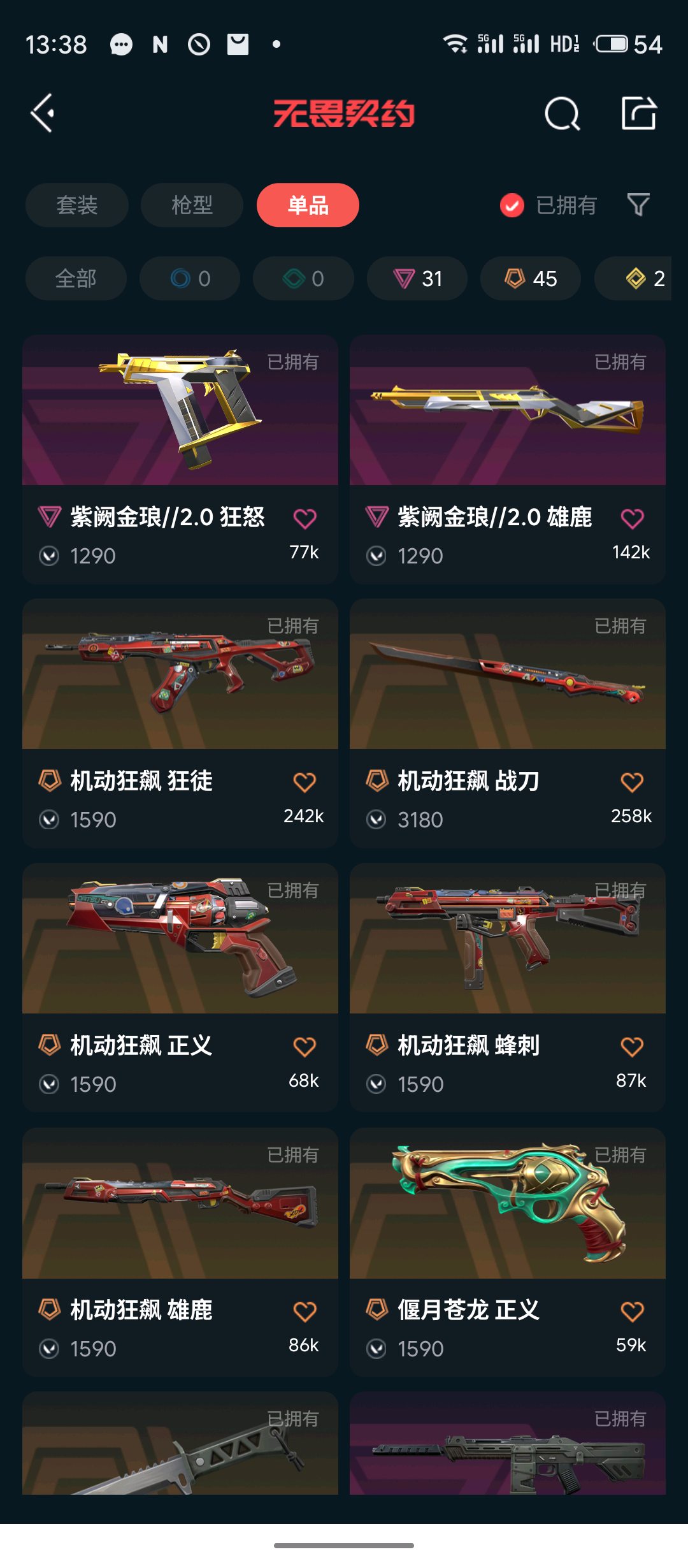Favorite 机动狂飙 蜂刺 heart icon
This screenshot has height=1568, width=688.
632,1047
